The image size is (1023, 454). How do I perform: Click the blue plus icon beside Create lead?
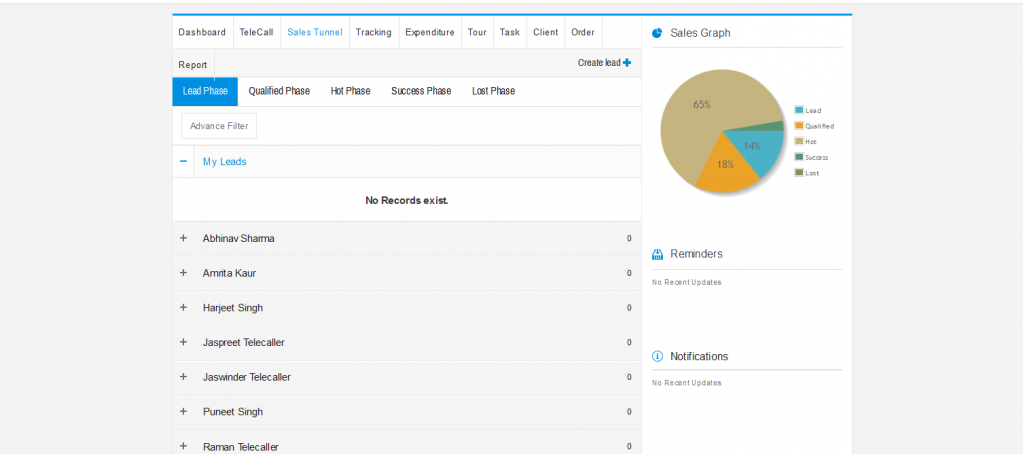(x=627, y=63)
